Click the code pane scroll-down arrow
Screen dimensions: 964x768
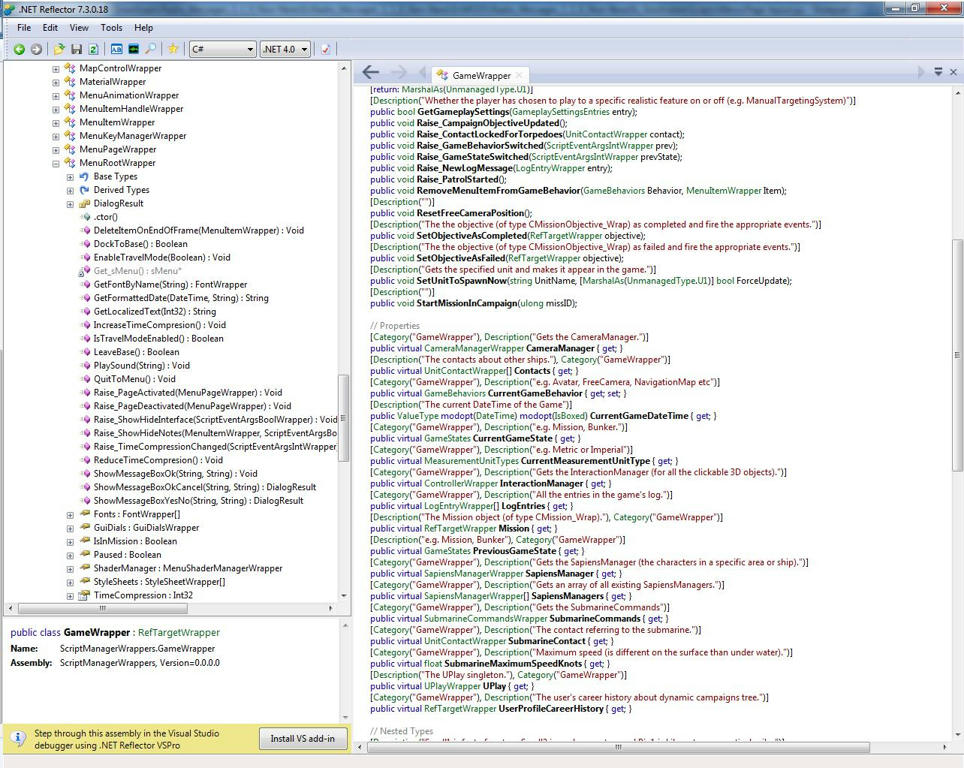(x=957, y=734)
